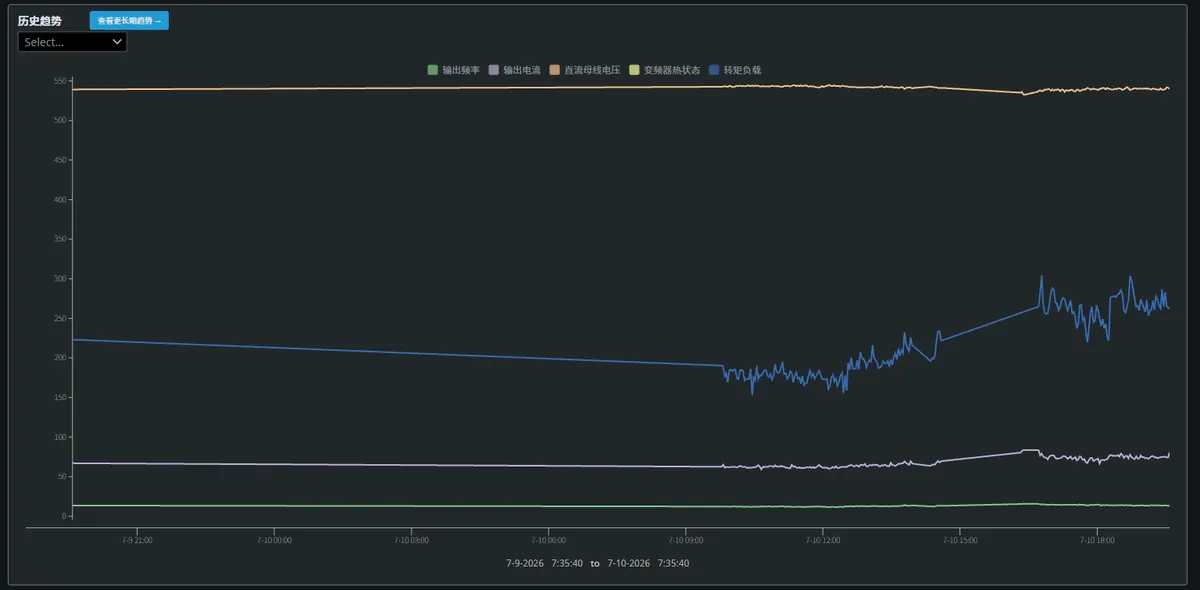Toggle the 变频器热状态 legend swatch
Screen dimensions: 1200x590
coord(634,70)
